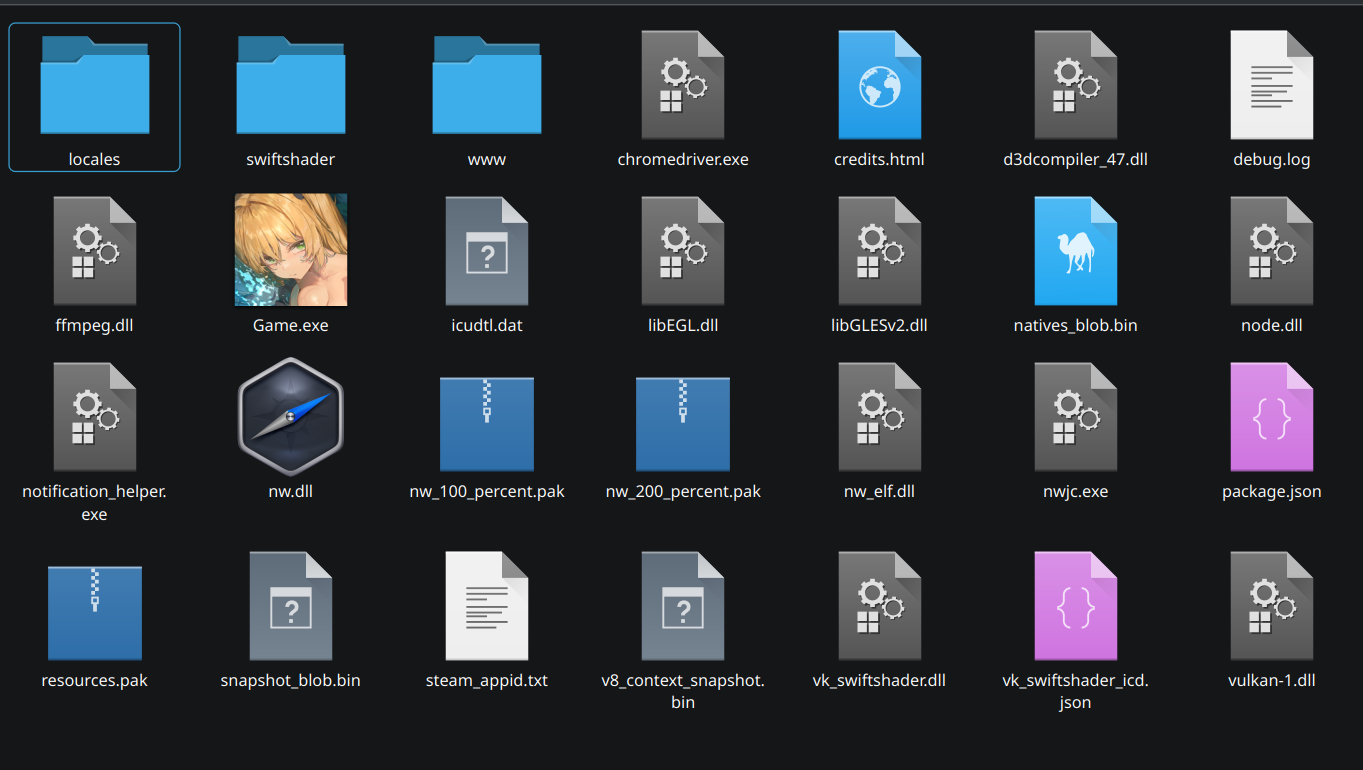Viewport: 1363px width, 770px height.
Task: Click the icudtl.dat unknown-file icon
Action: click(487, 251)
